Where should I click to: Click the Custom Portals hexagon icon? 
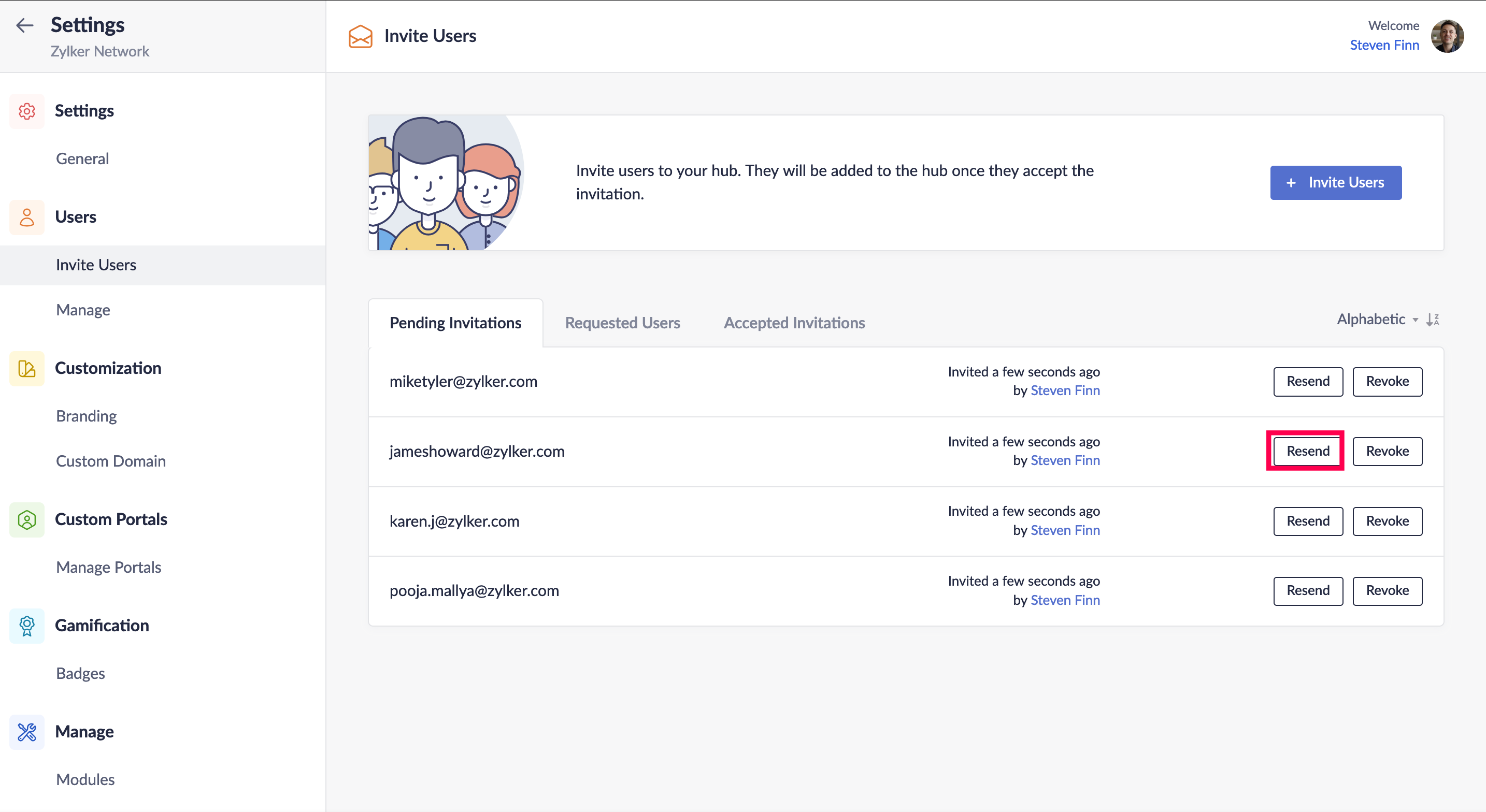pyautogui.click(x=26, y=519)
